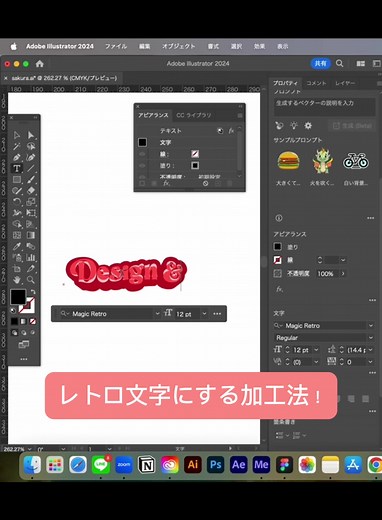The height and width of the screenshot is (520, 382).
Task: Toggle visibility eye of the 塗り row
Action: tap(142, 165)
